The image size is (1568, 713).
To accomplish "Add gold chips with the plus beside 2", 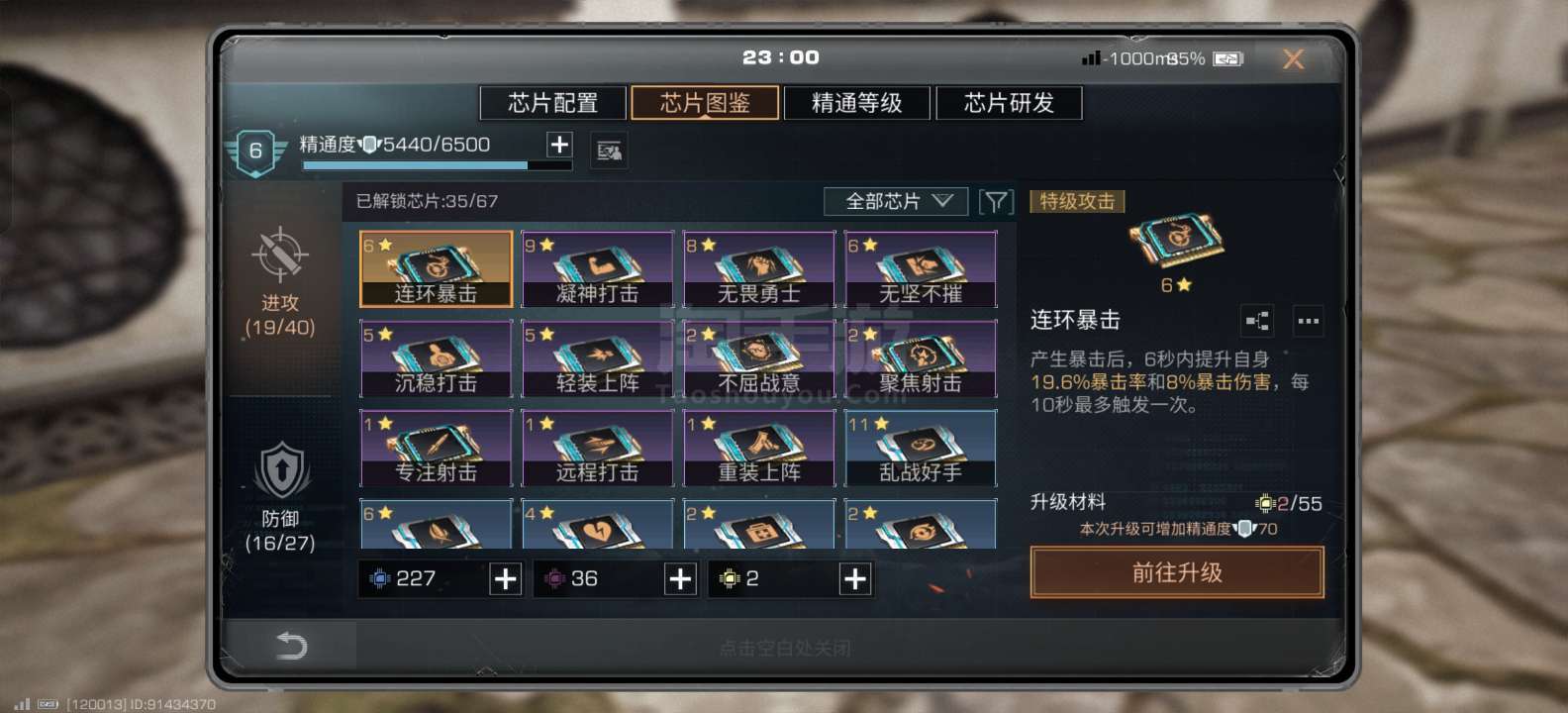I will [x=855, y=579].
